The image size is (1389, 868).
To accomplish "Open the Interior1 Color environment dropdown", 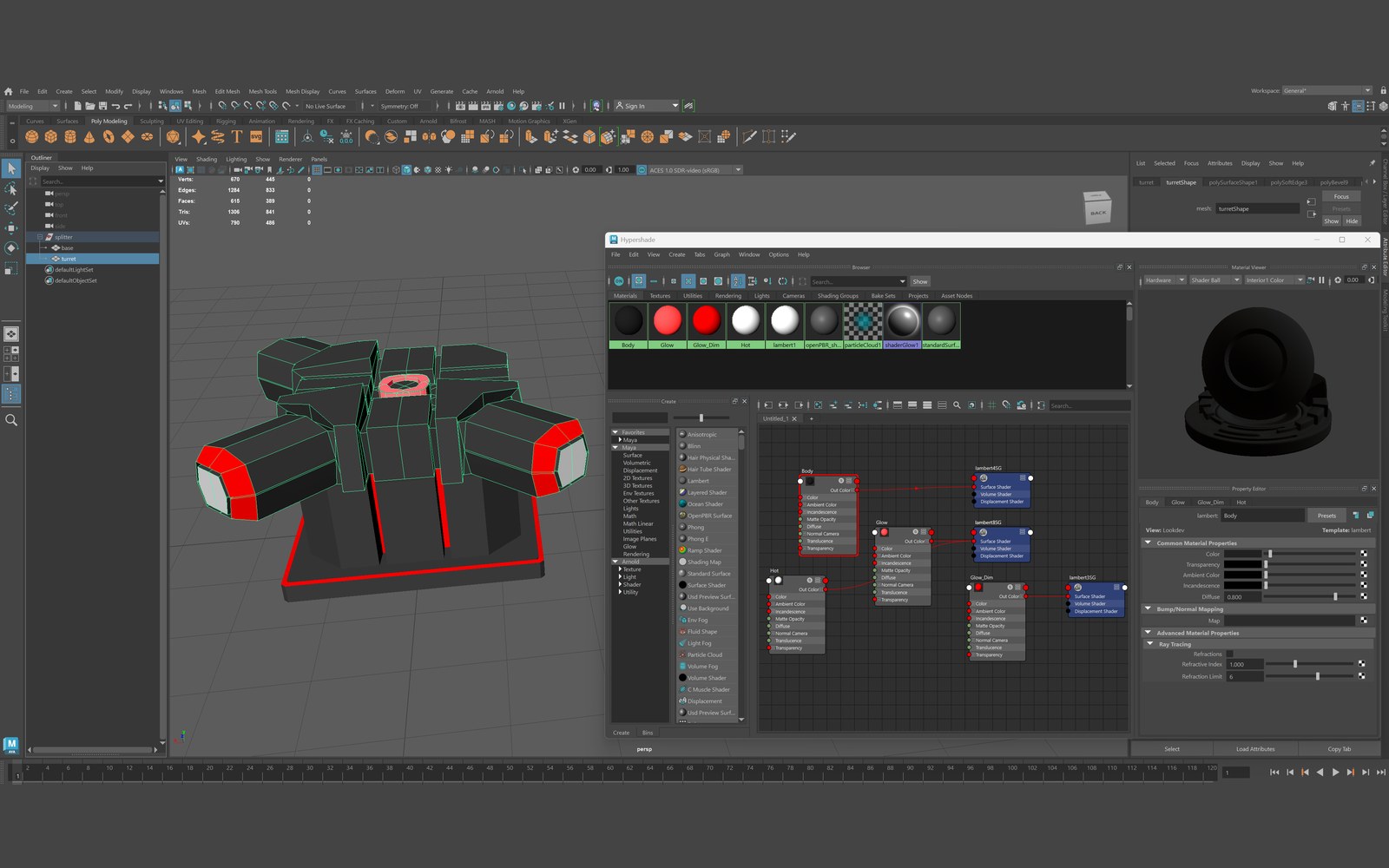I will pyautogui.click(x=1274, y=280).
